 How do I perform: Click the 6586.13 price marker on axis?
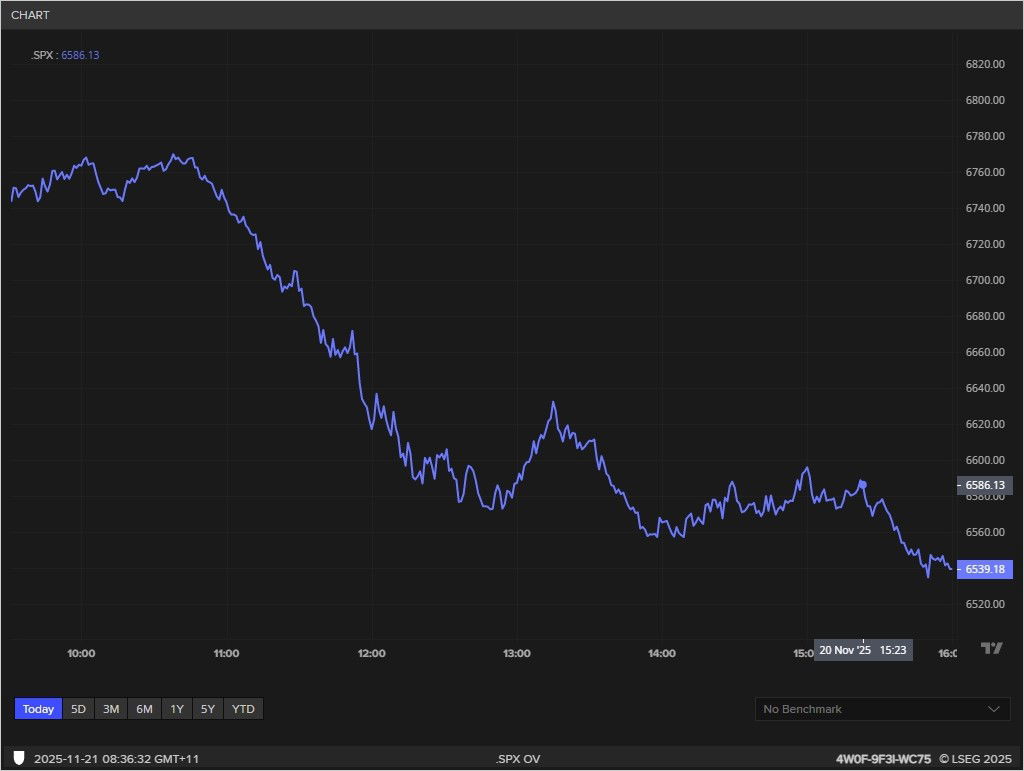pos(984,485)
